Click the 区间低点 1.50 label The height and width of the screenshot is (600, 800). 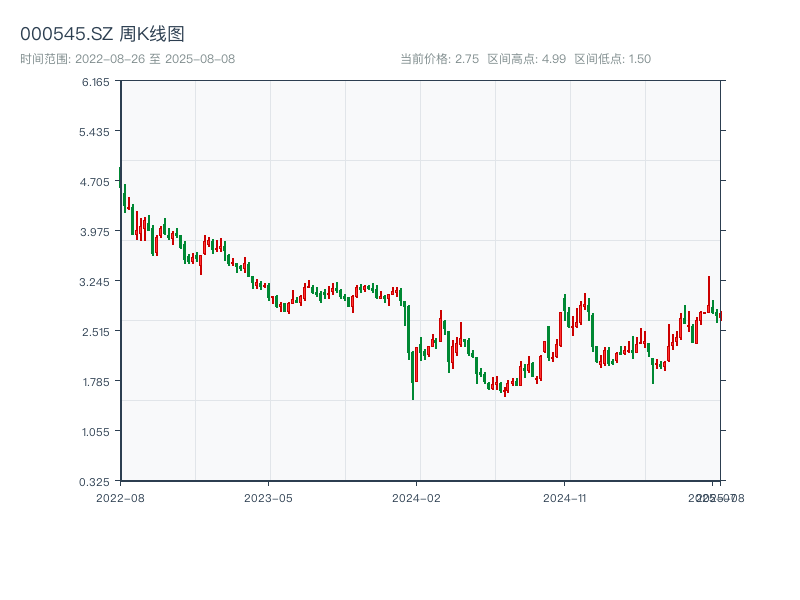pos(613,59)
